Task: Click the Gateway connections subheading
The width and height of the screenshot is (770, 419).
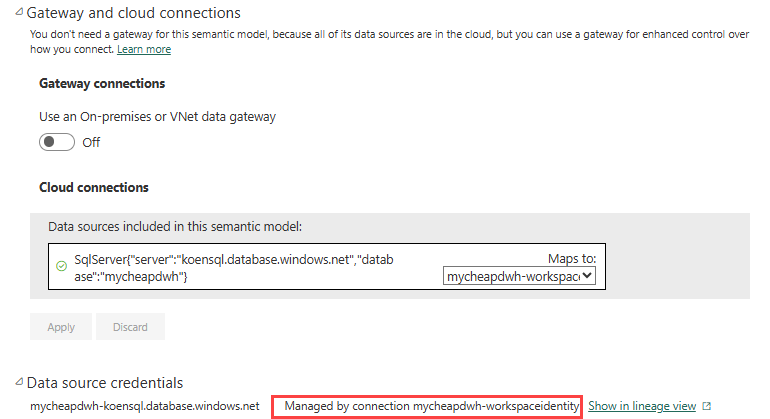Action: point(102,83)
